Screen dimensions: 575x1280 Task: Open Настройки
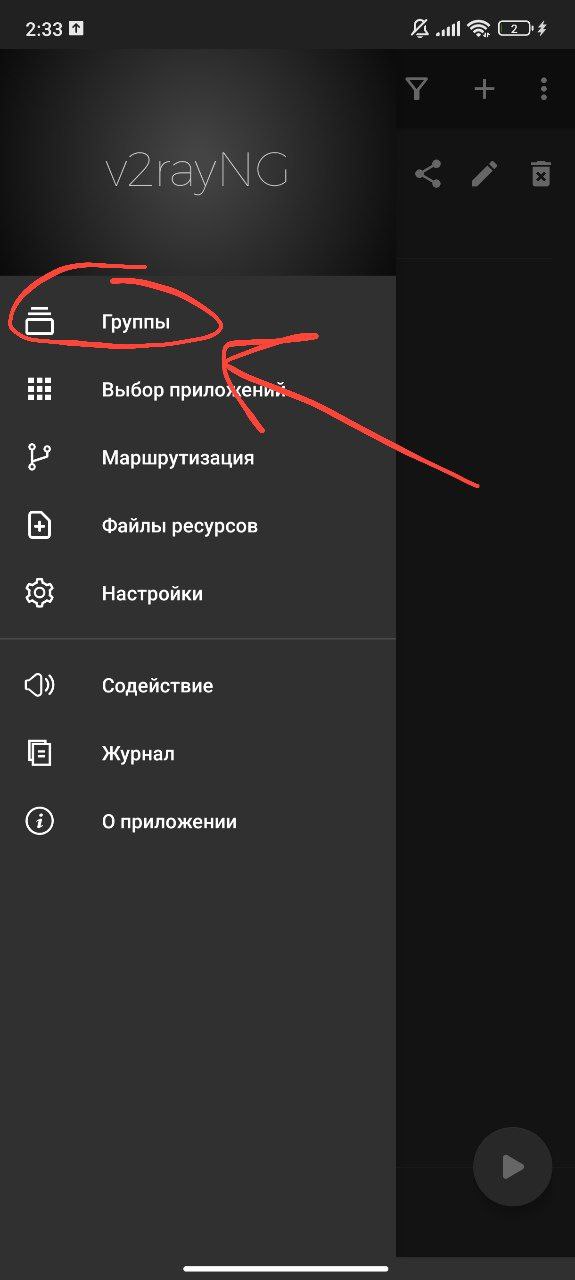coord(198,594)
